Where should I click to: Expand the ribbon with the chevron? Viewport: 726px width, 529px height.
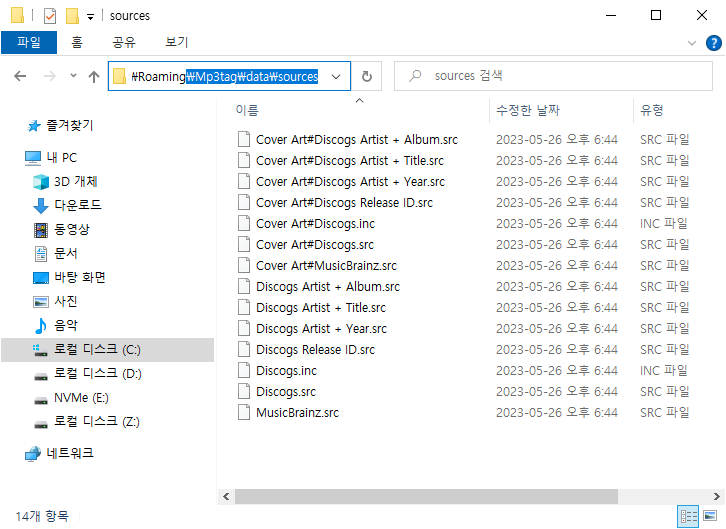(x=692, y=43)
